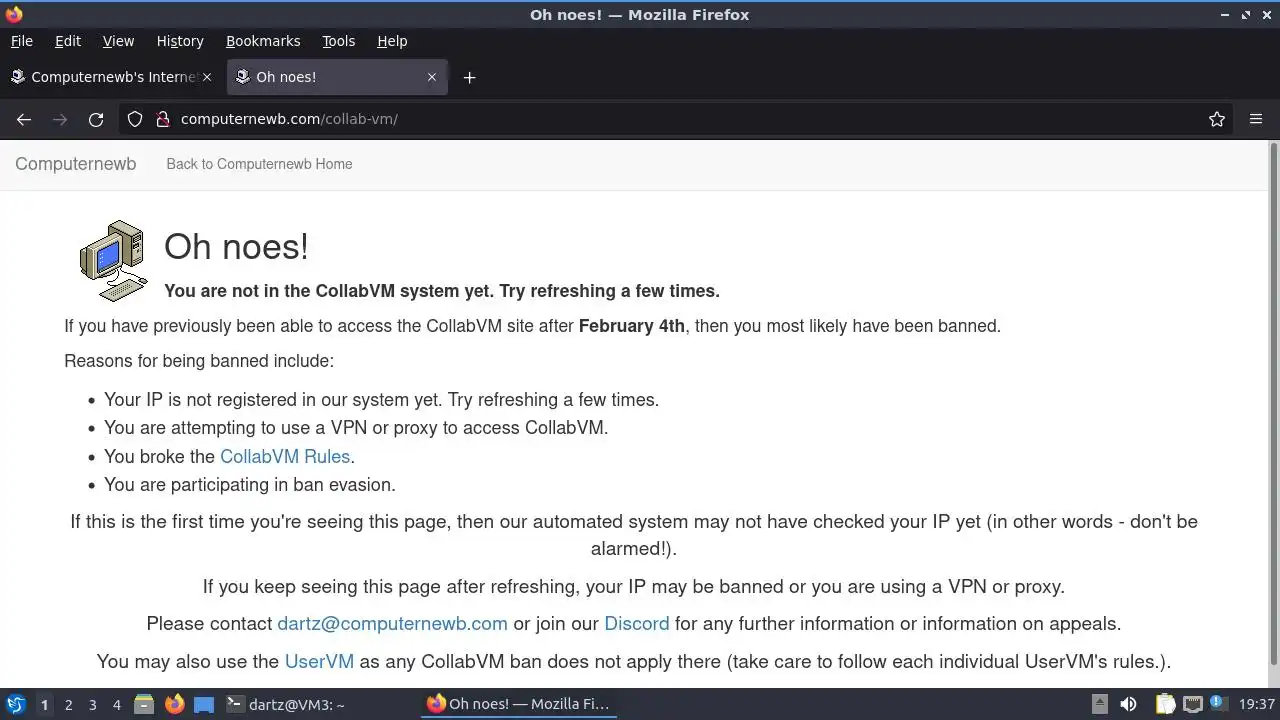This screenshot has height=720, width=1280.
Task: Click the bold 'February 4th' text
Action: [632, 325]
